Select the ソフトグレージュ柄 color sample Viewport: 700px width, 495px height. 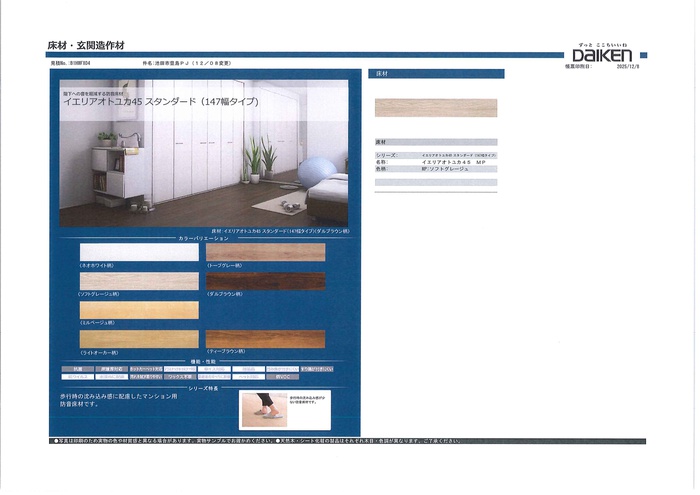pyautogui.click(x=138, y=281)
